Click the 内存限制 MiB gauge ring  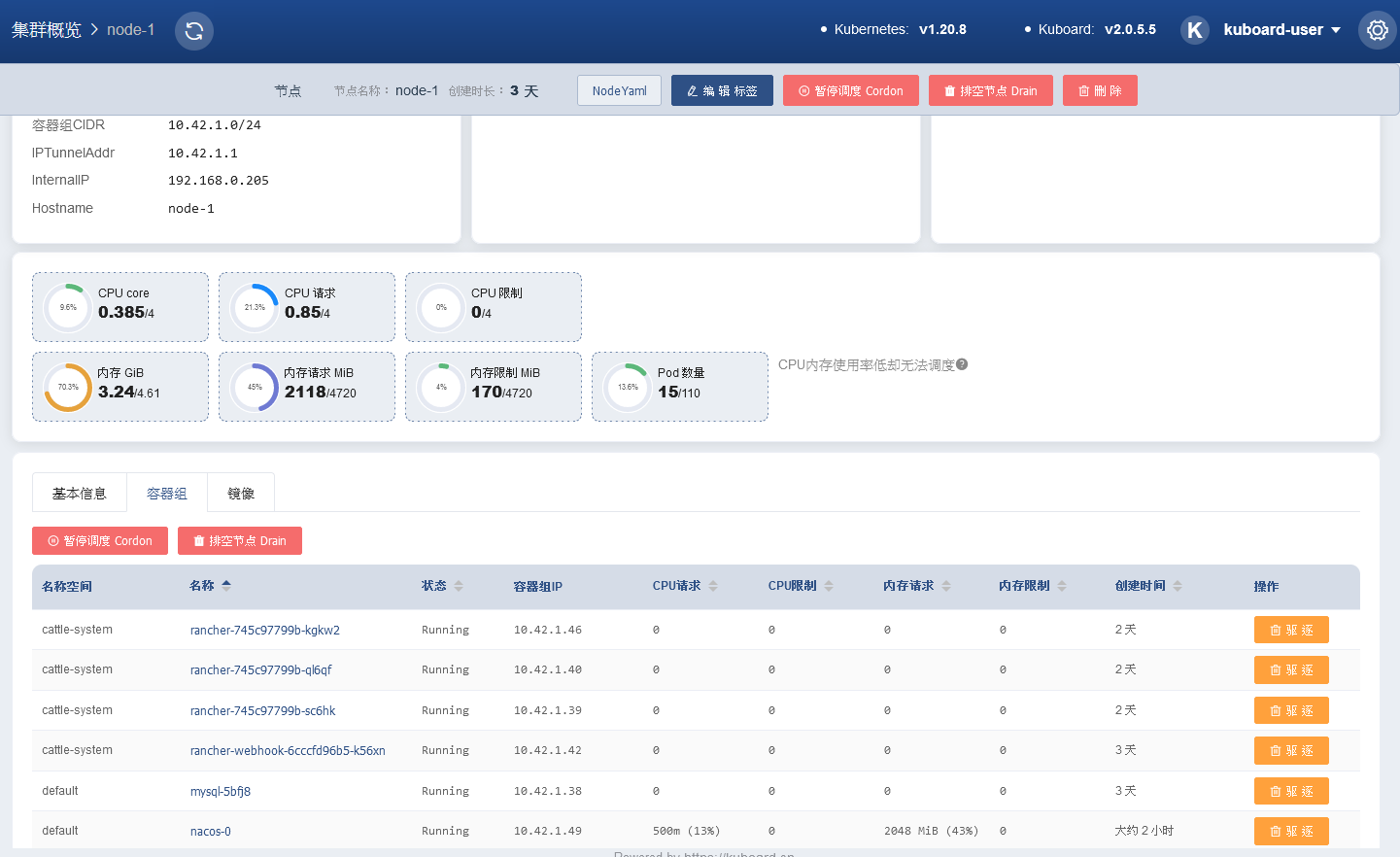click(x=441, y=387)
